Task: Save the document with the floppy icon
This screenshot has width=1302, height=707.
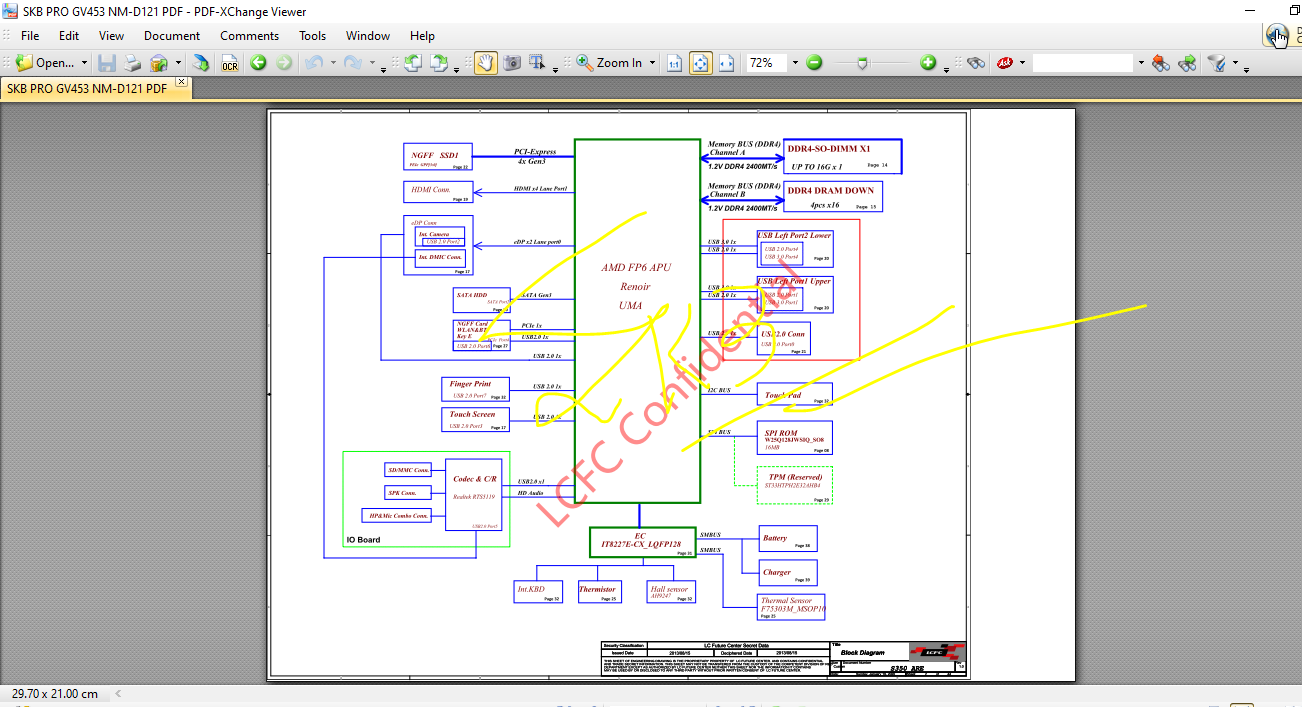Action: [x=107, y=62]
